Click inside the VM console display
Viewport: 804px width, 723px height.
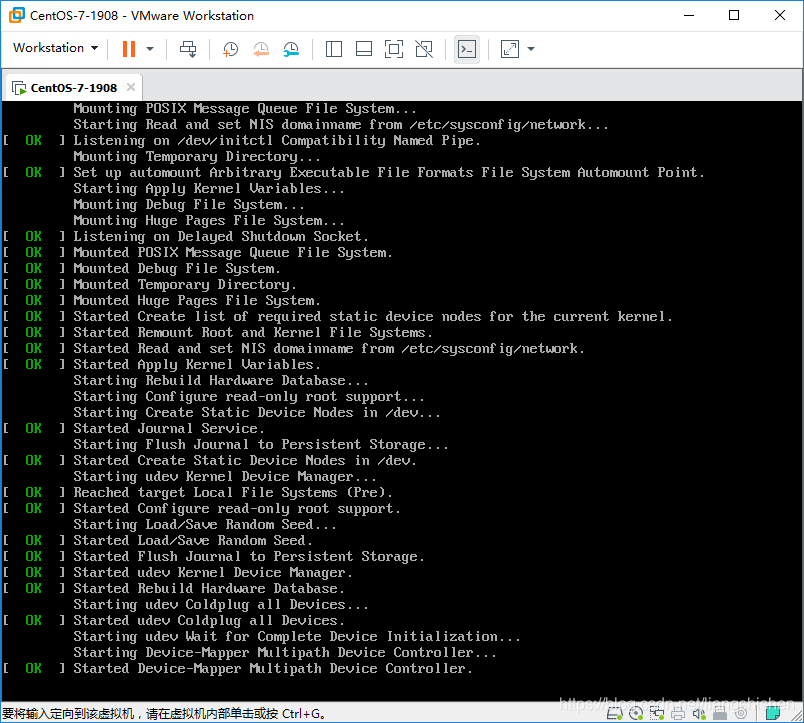(401, 401)
